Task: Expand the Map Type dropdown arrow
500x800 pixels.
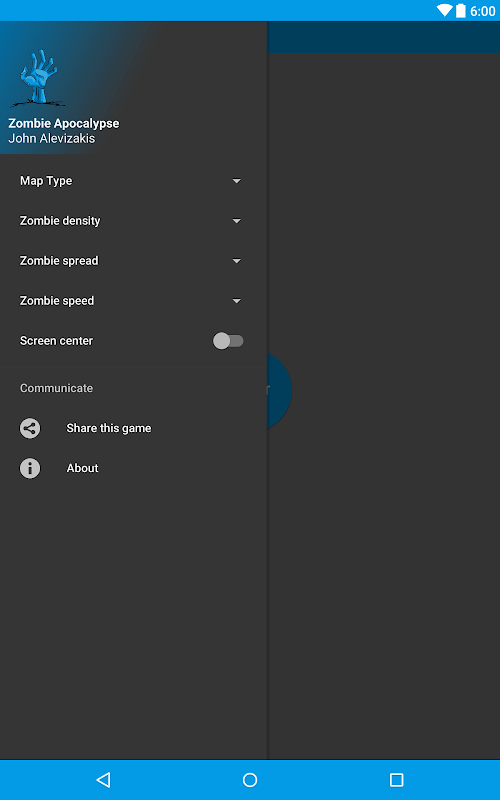Action: (x=237, y=181)
